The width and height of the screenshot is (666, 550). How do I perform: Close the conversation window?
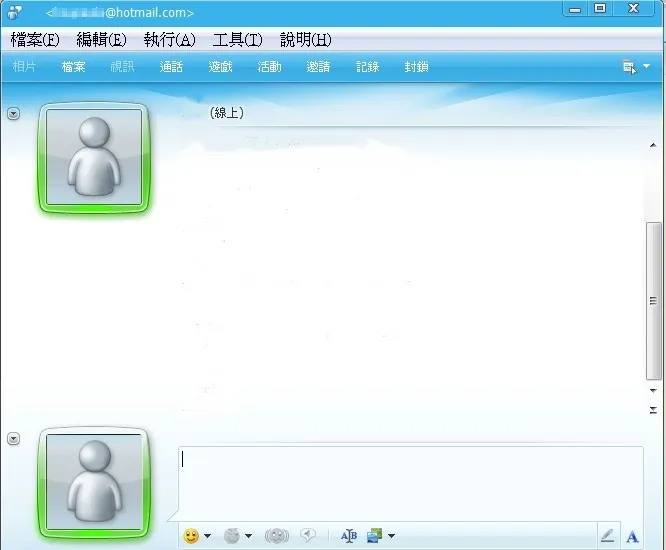point(633,8)
